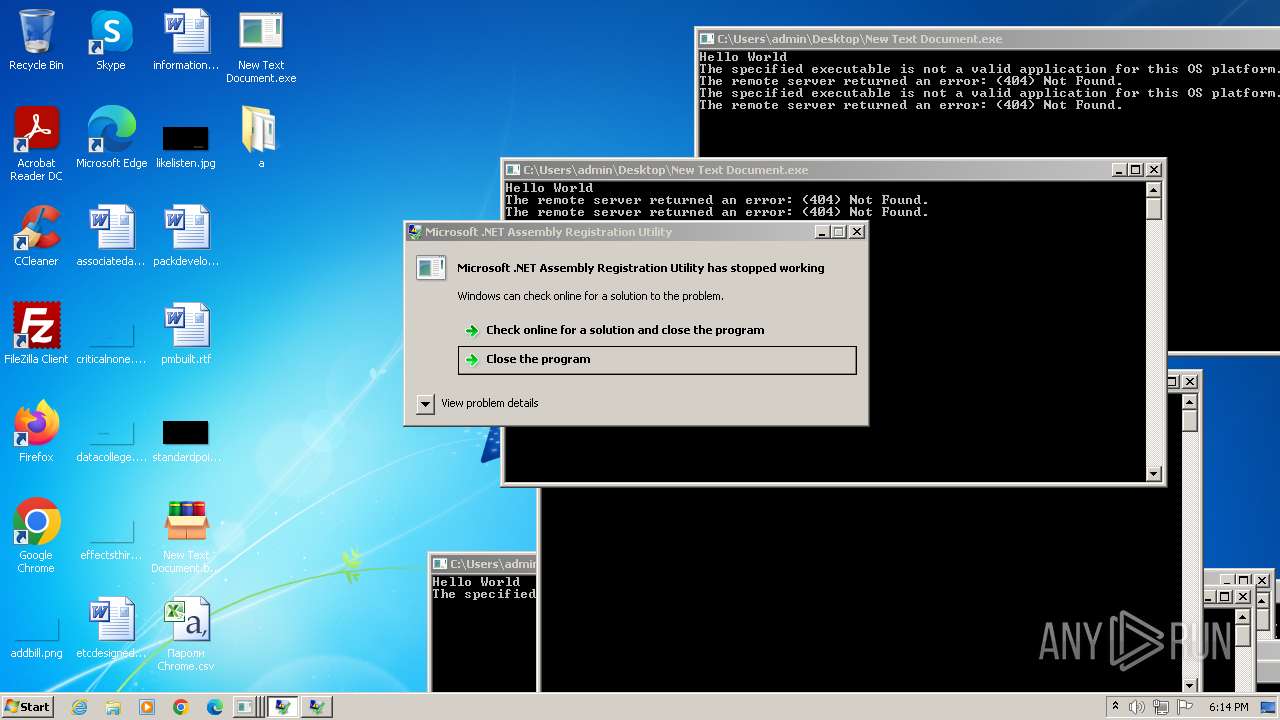Open the volume control in tray
Viewport: 1280px width, 720px height.
click(1137, 707)
